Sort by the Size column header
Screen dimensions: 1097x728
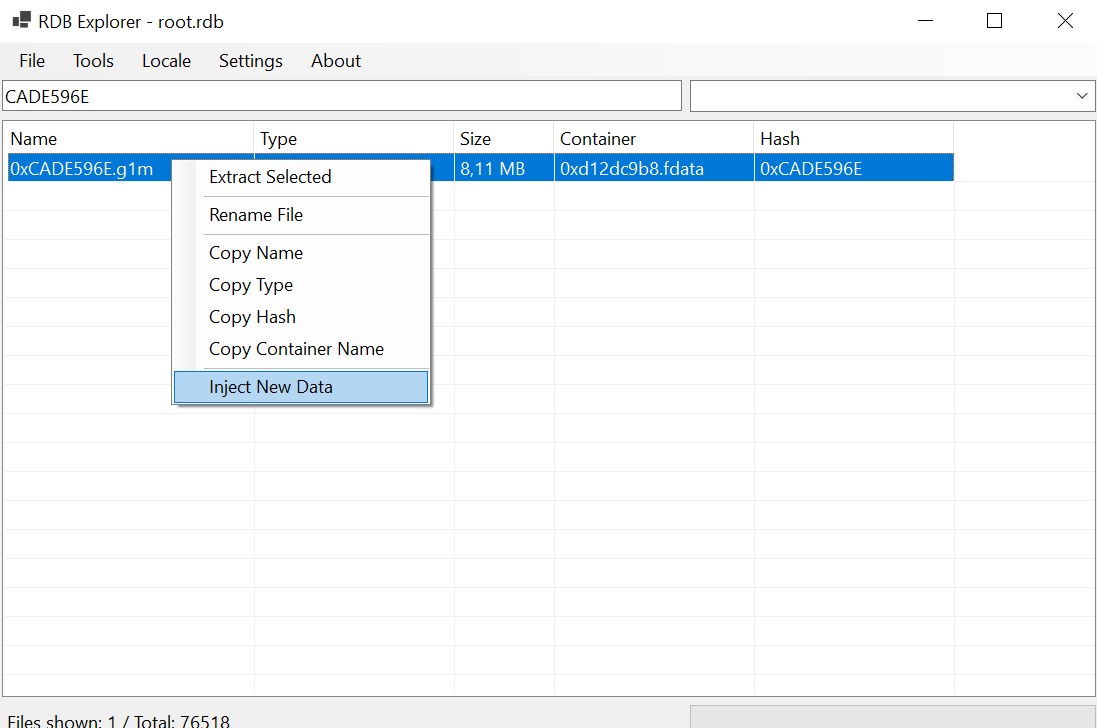(504, 138)
